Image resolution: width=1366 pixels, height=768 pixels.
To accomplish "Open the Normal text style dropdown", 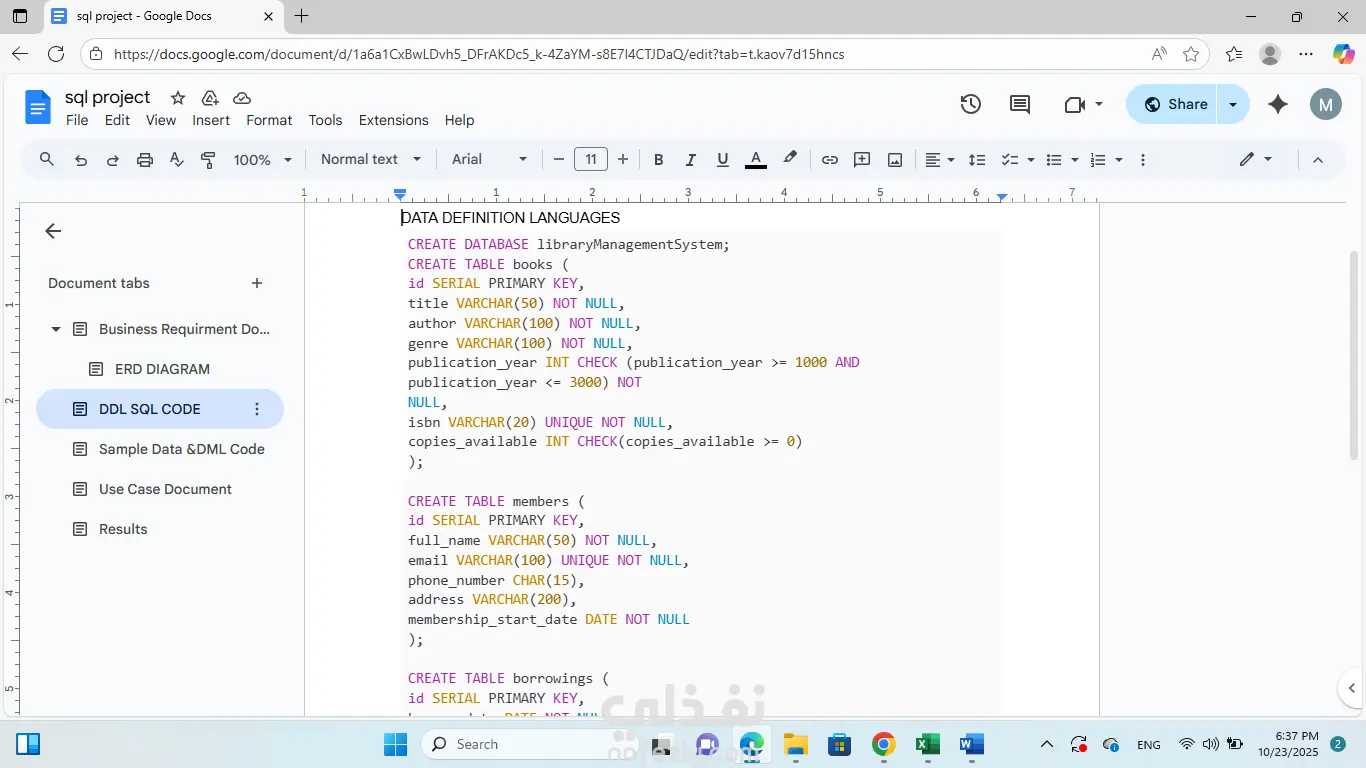I will click(371, 160).
